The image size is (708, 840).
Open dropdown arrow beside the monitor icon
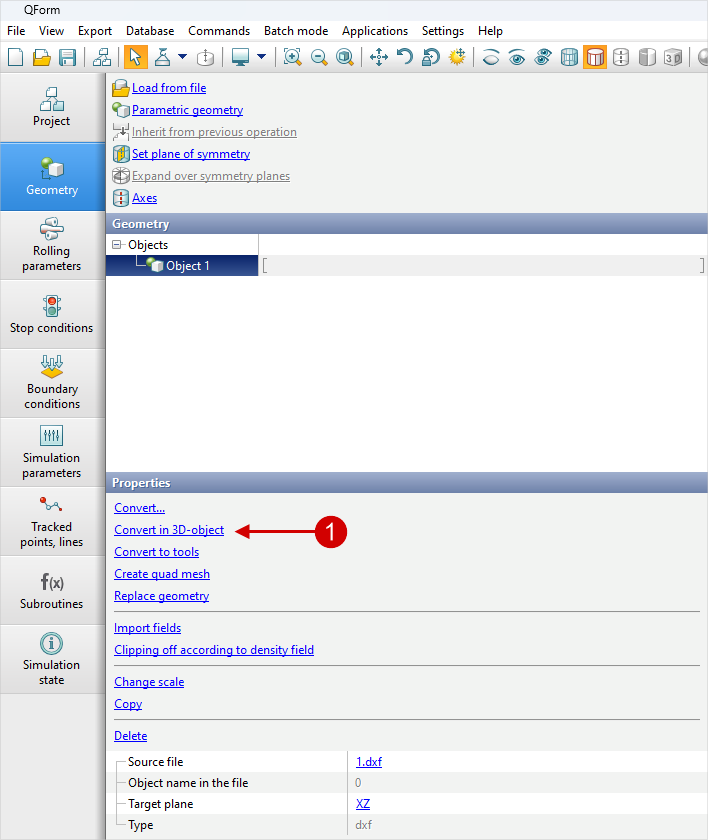[x=262, y=57]
